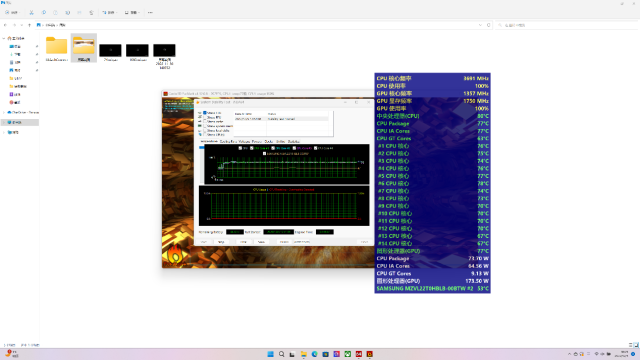Click the Paste icon in Explorer toolbar
Viewport: 640px width, 360px height.
tap(56, 13)
